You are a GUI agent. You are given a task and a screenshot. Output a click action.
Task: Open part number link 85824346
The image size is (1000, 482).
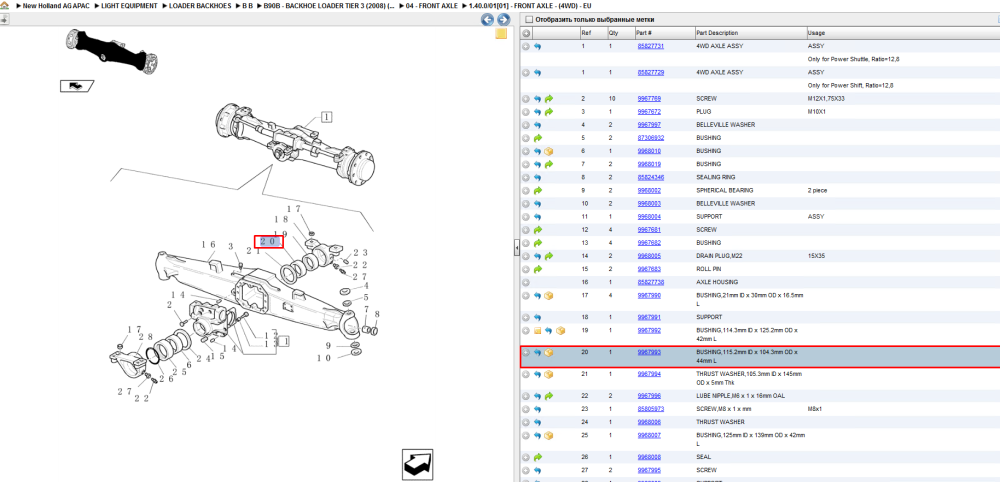click(x=651, y=177)
